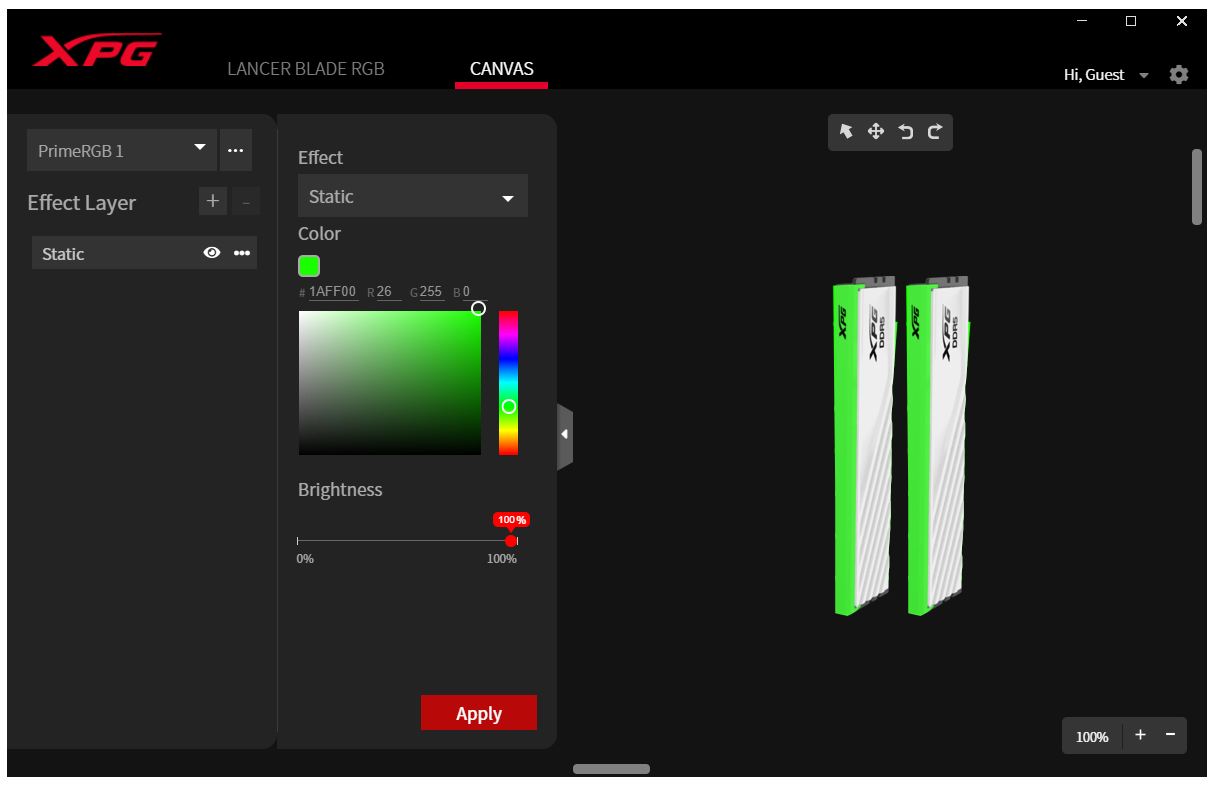This screenshot has width=1214, height=786.
Task: Click the undo arrow icon
Action: click(x=906, y=132)
